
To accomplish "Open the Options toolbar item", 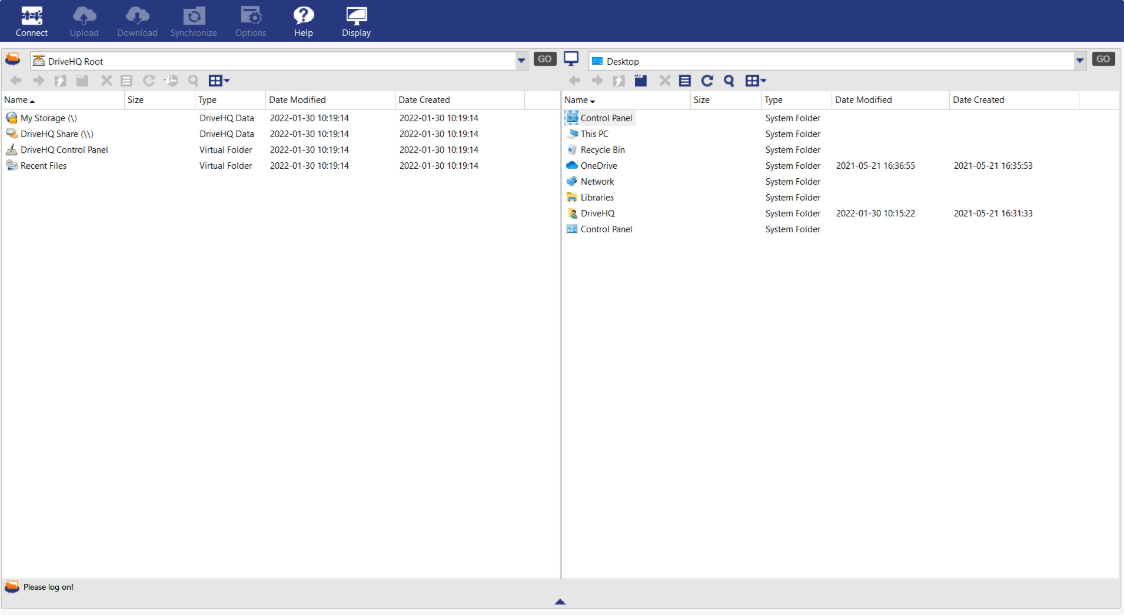I will click(x=250, y=22).
